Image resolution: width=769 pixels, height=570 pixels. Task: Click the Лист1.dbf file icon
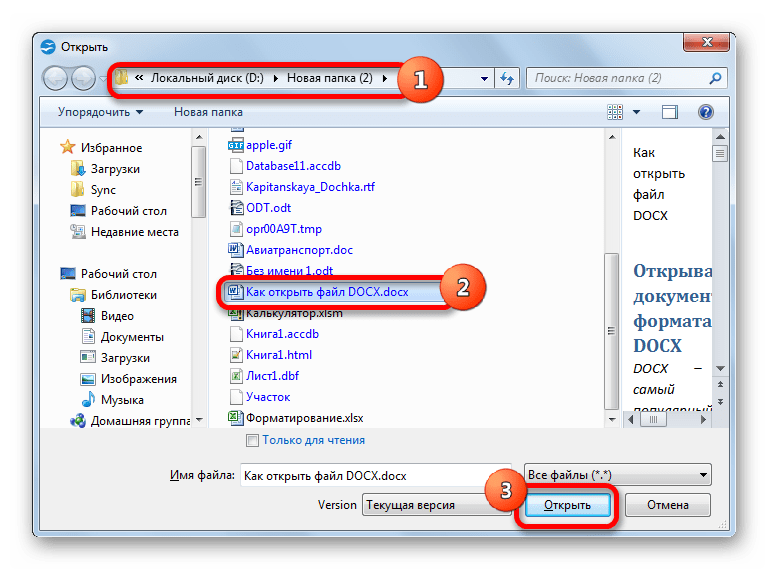click(236, 376)
